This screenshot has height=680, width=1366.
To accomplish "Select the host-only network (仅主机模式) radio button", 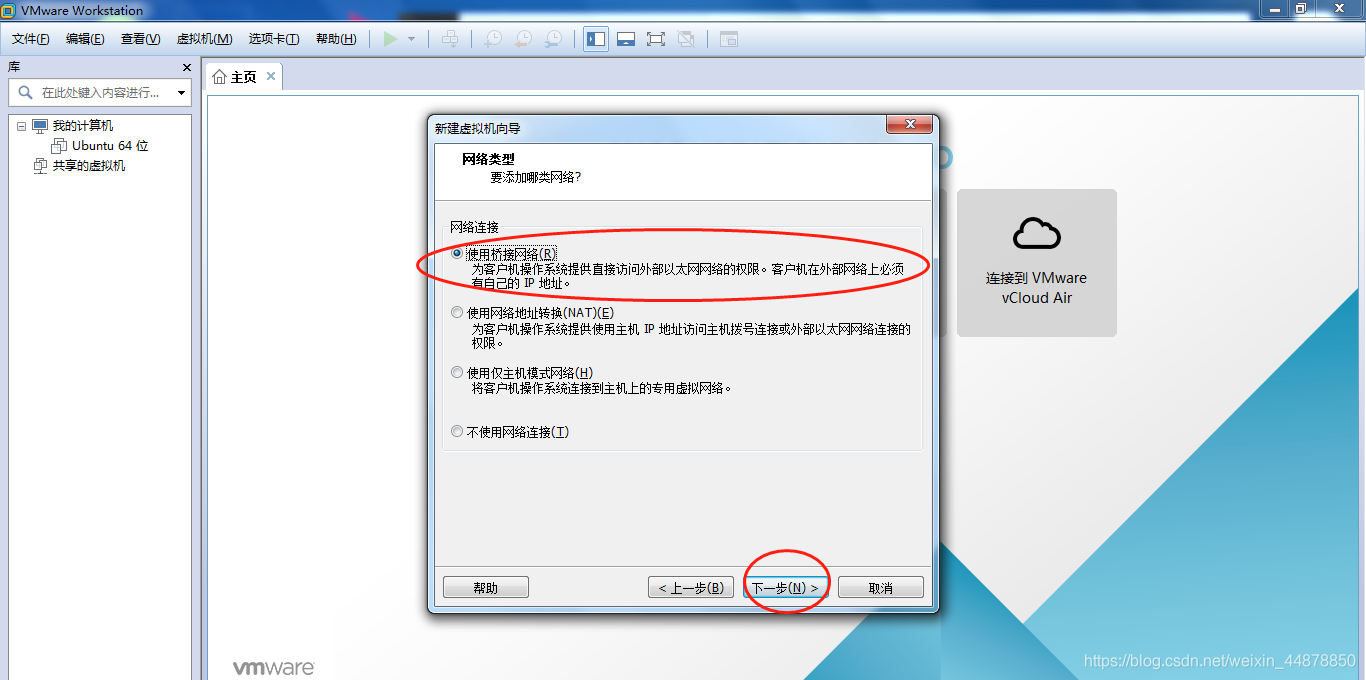I will pos(457,373).
